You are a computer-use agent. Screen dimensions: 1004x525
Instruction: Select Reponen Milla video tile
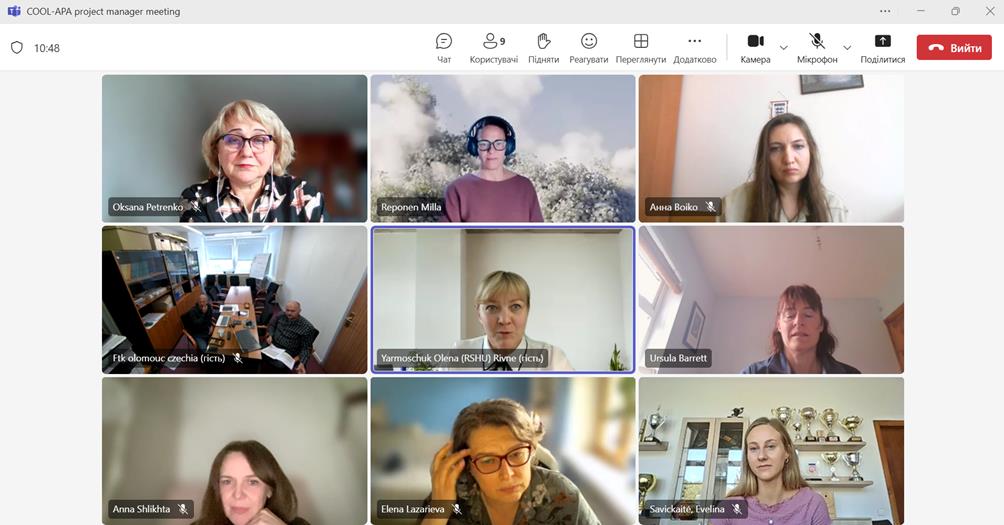[x=502, y=148]
